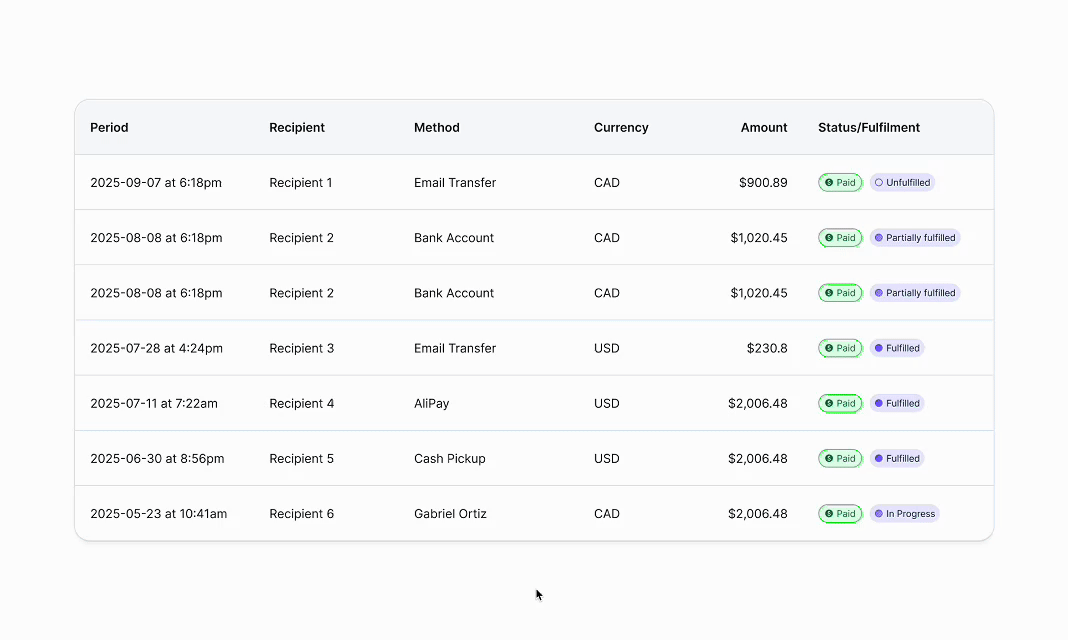Select the Method column header
The width and height of the screenshot is (1068, 640).
point(436,127)
